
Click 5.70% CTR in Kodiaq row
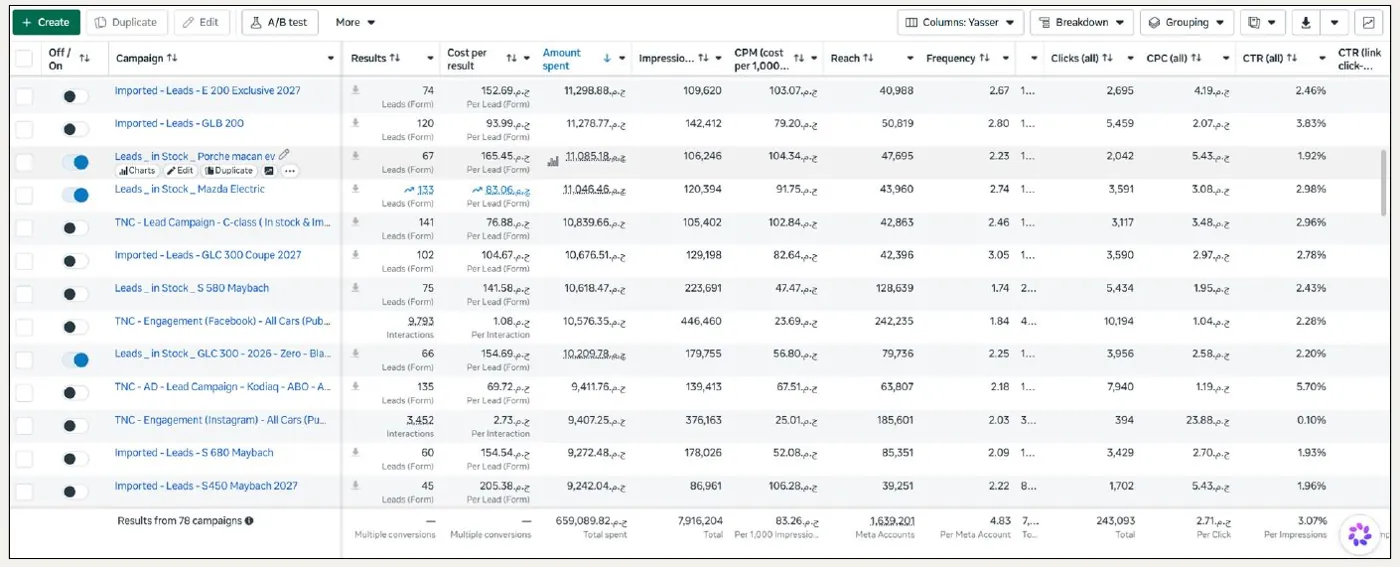pos(1310,387)
